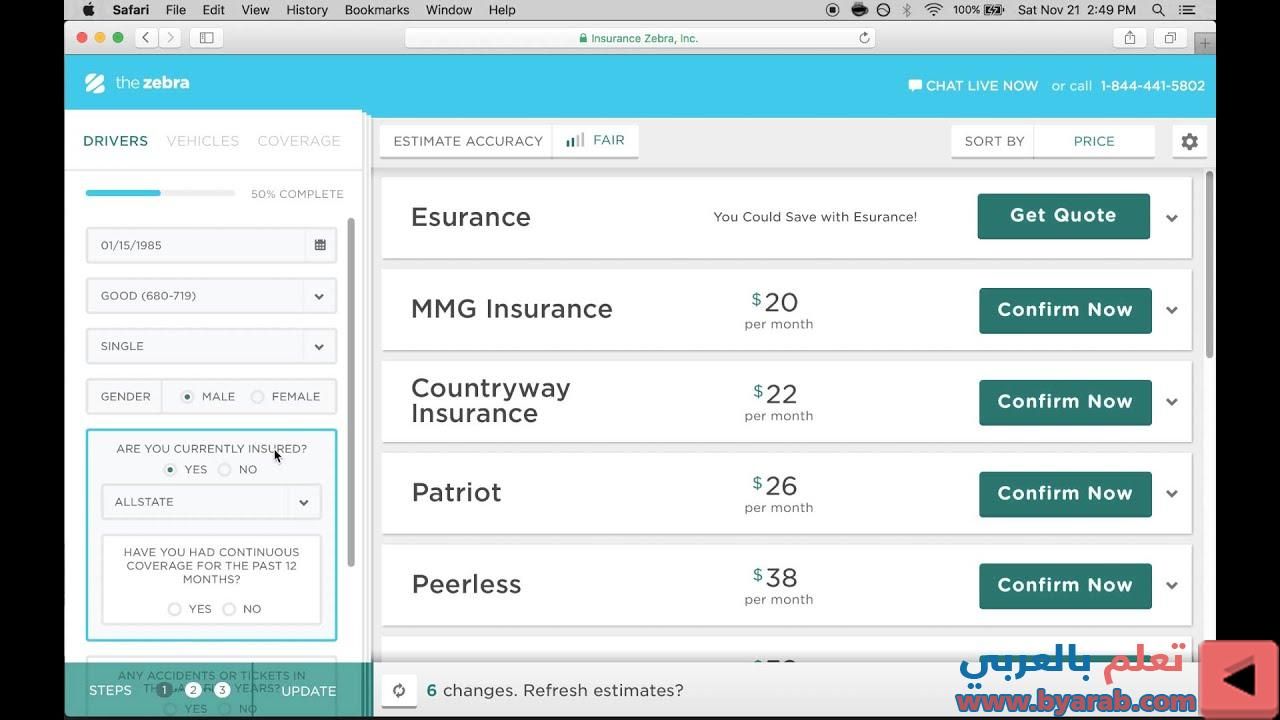
Task: Start Chat Live Now
Action: pos(973,86)
